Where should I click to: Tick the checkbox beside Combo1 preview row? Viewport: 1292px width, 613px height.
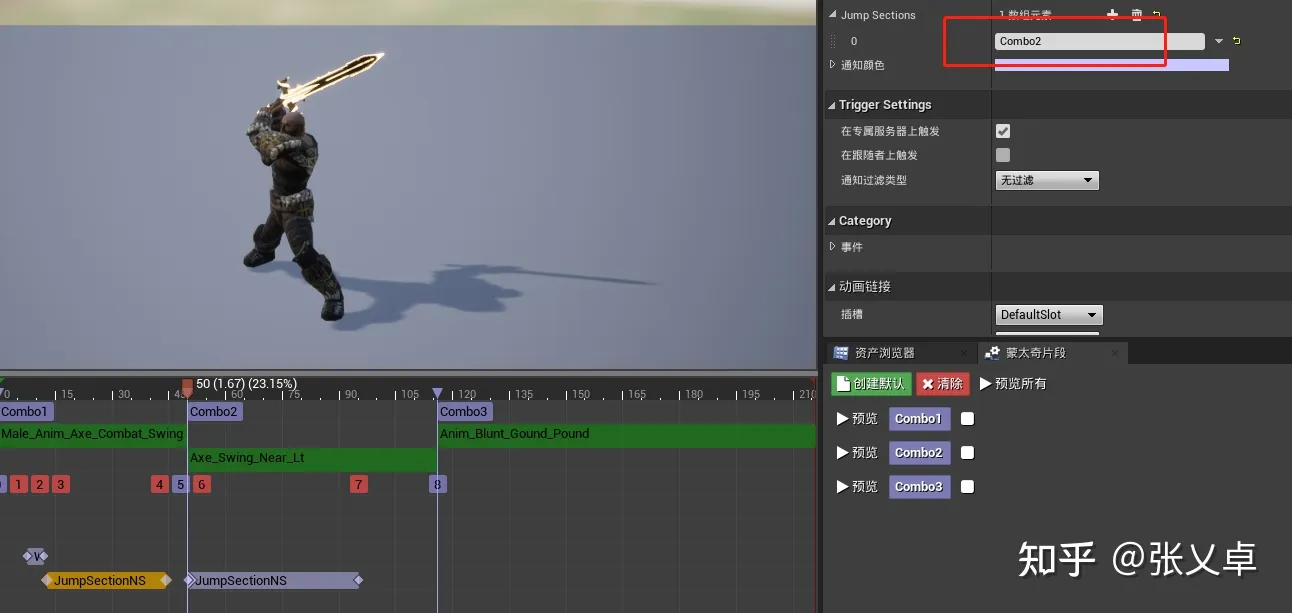pos(967,418)
